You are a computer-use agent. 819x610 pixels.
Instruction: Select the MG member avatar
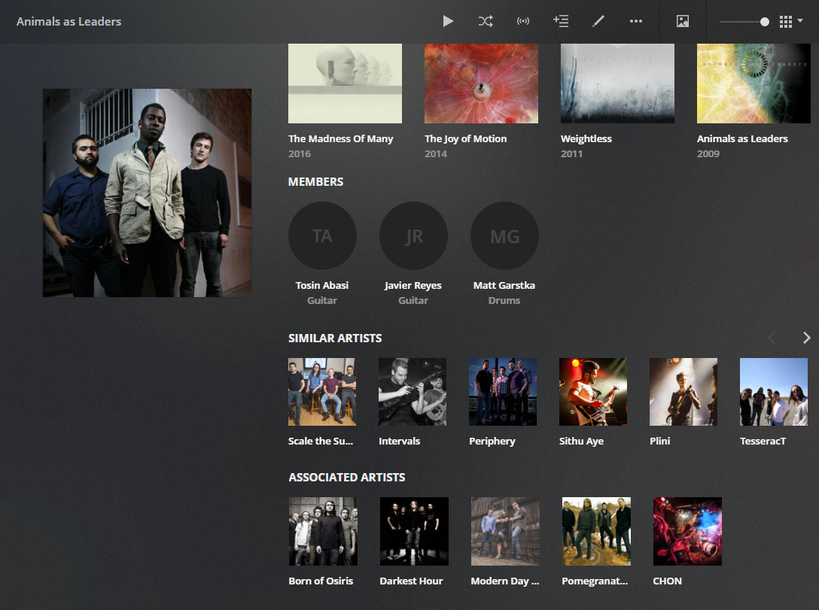click(x=504, y=236)
